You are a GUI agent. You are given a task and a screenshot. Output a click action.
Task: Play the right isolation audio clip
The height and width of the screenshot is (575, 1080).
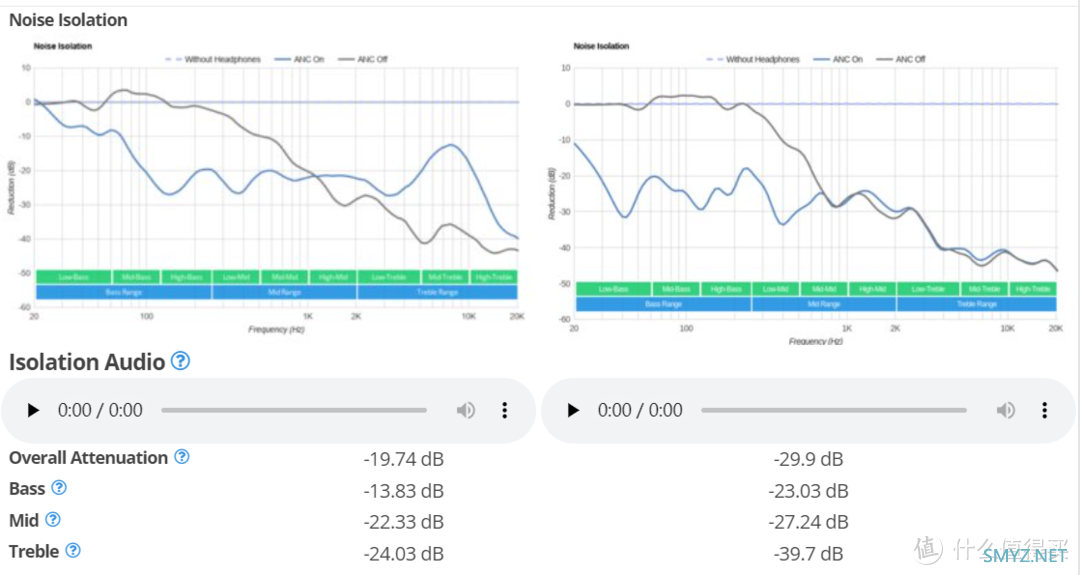click(x=572, y=410)
